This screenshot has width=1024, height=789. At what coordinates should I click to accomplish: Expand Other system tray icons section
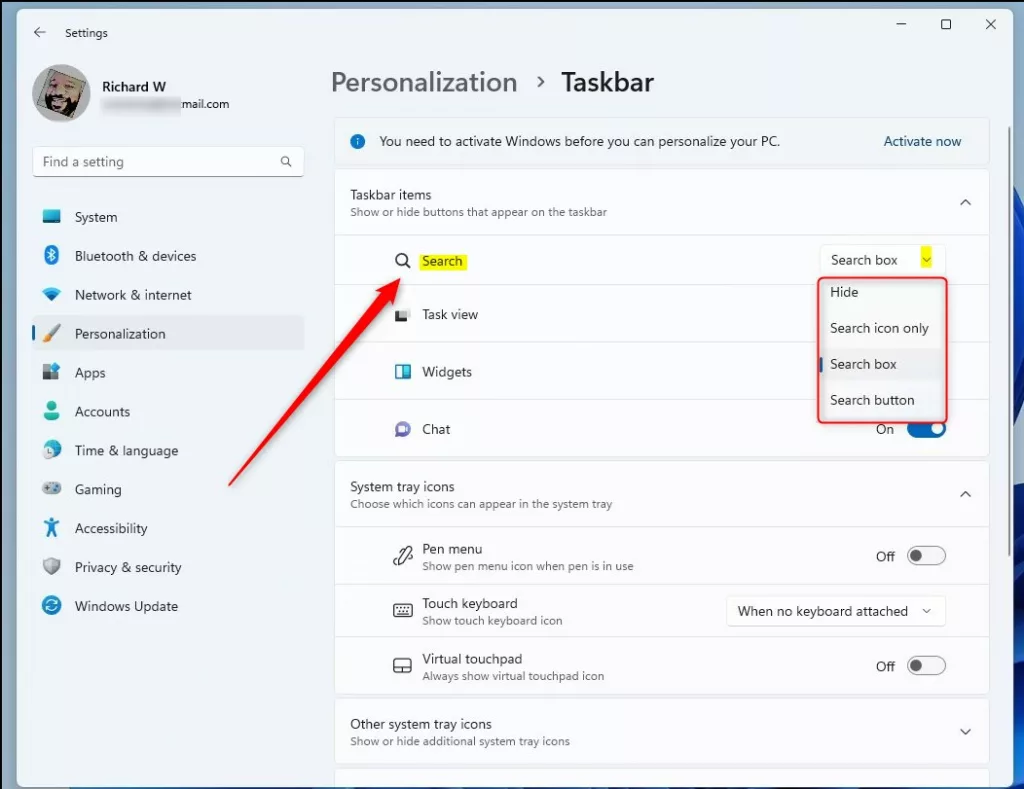coord(965,731)
